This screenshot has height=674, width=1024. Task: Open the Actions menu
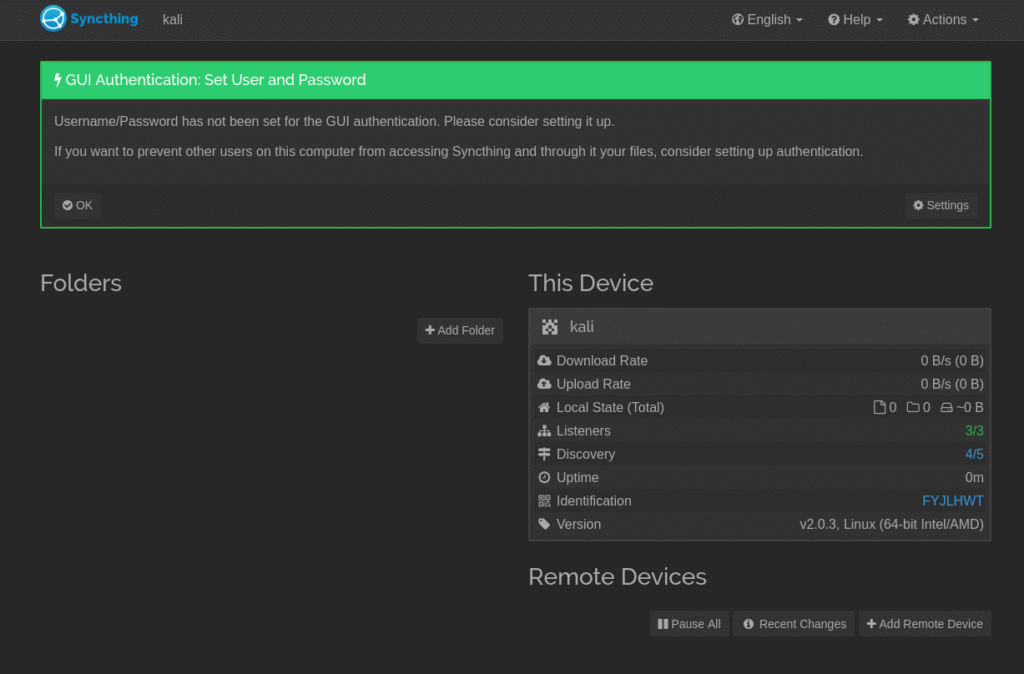click(943, 20)
